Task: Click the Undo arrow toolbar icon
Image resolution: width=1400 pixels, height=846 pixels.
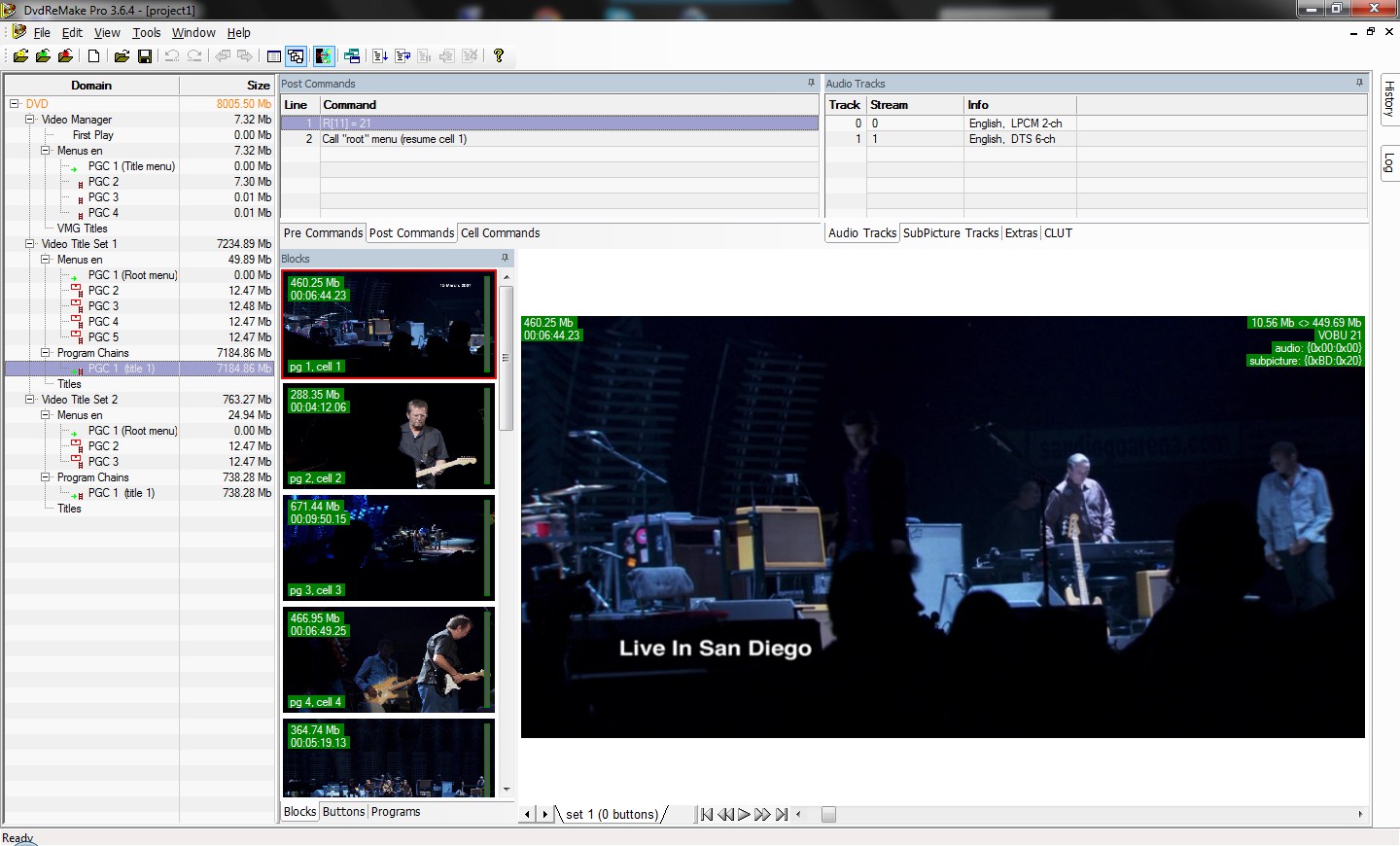Action: click(172, 56)
